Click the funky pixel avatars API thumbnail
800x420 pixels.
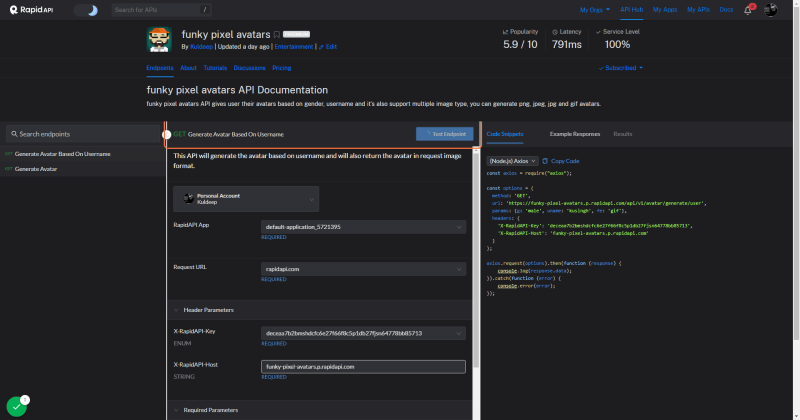pos(159,39)
